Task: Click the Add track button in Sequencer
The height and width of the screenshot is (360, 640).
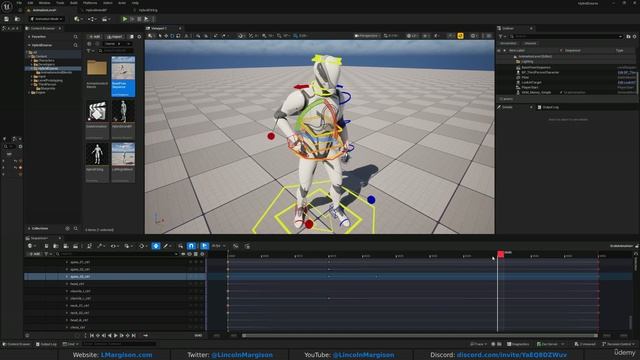Action: click(x=34, y=254)
